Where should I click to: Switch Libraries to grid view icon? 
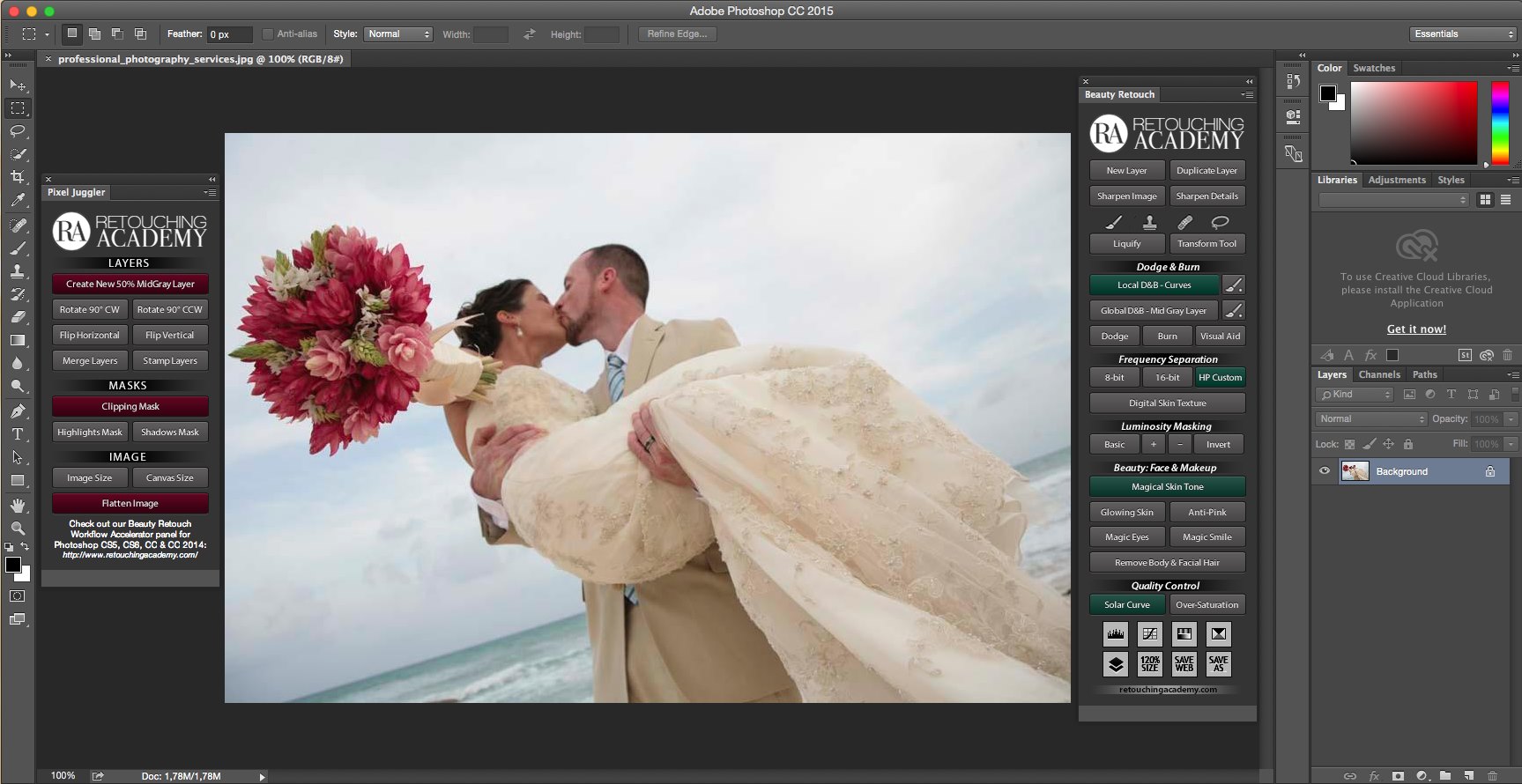1486,200
